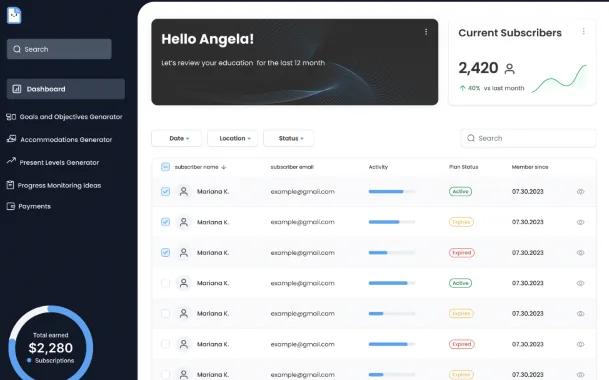Open the Location filter dropdown
The height and width of the screenshot is (380, 609).
coord(233,138)
